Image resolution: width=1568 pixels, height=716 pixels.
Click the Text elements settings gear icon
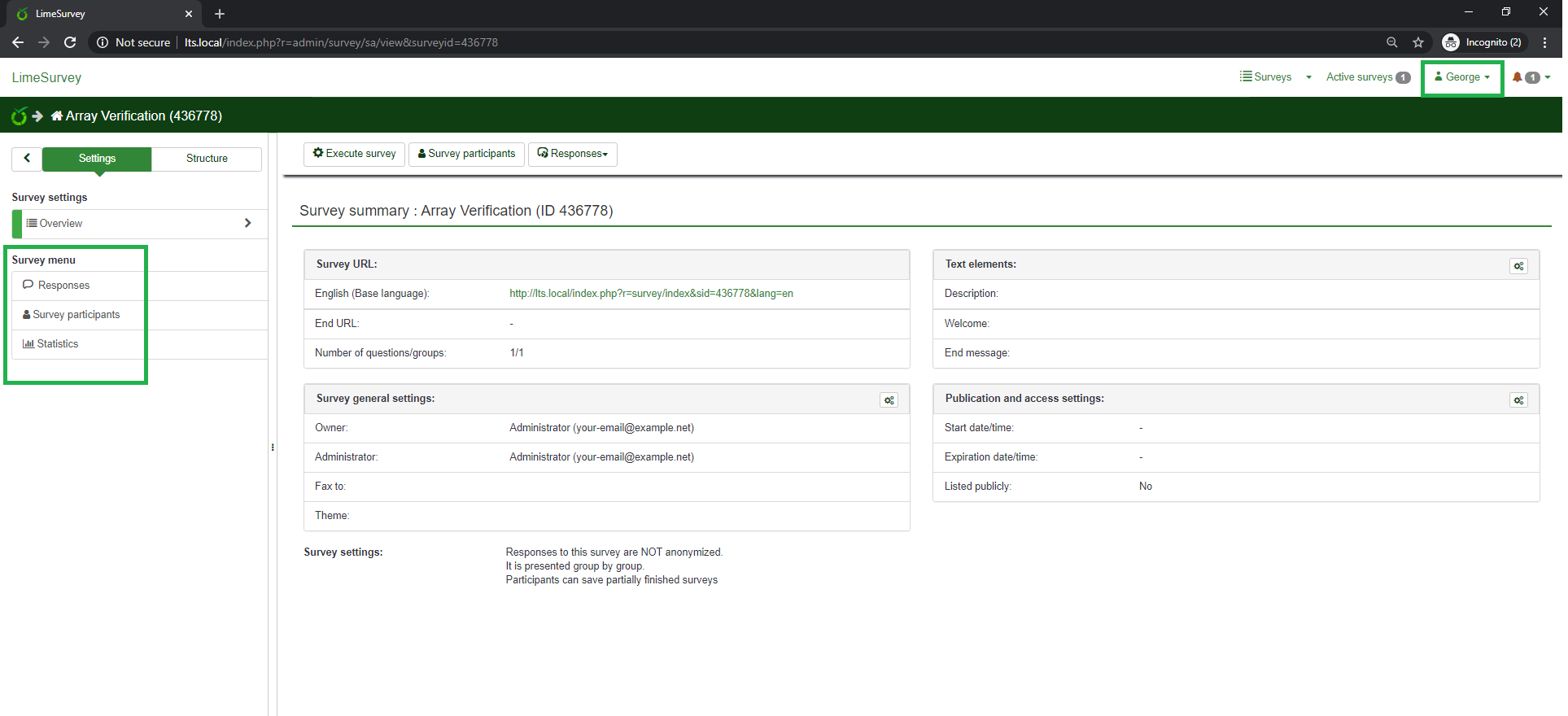coord(1518,266)
